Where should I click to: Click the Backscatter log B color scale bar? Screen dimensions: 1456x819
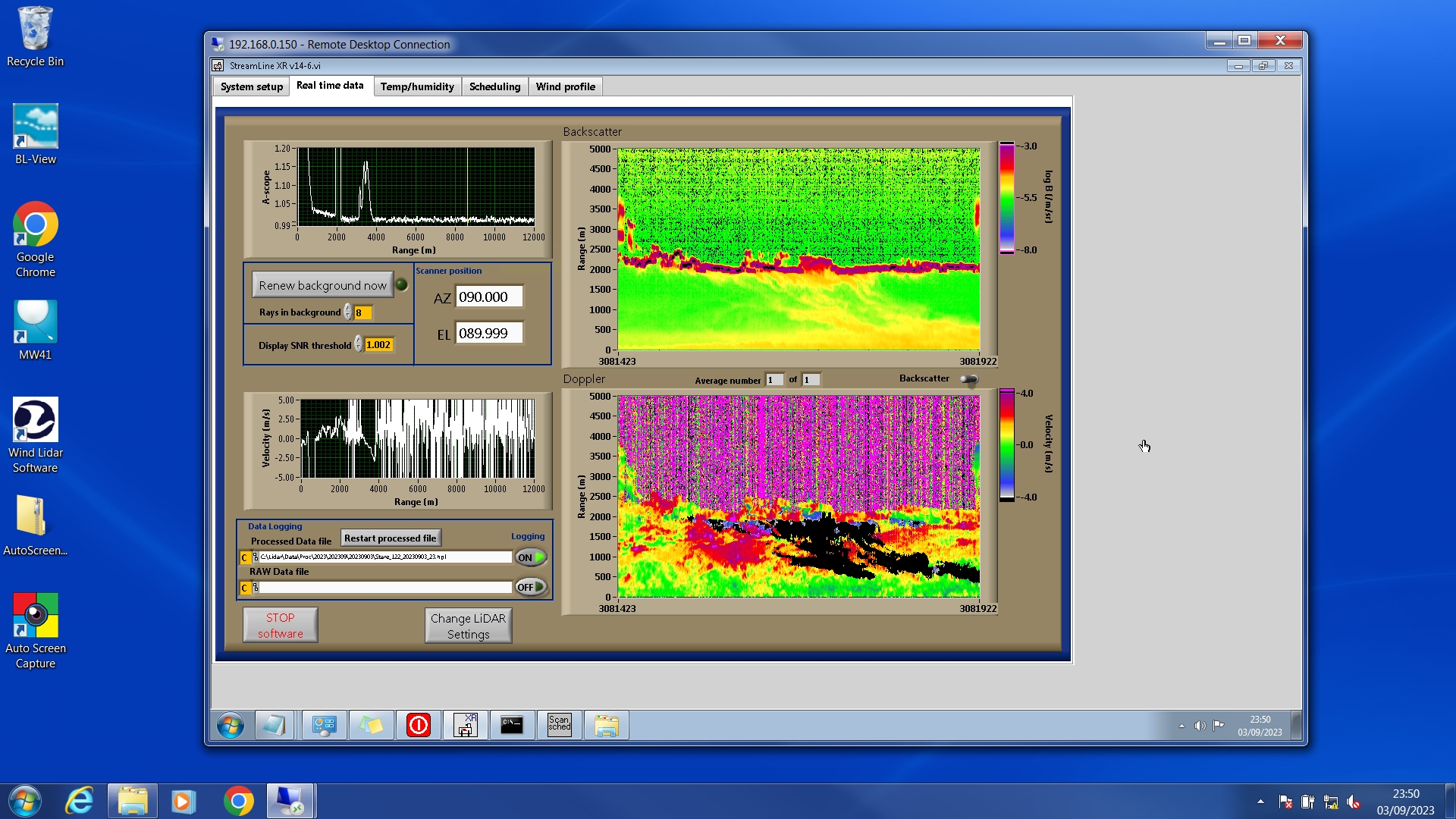(x=1006, y=197)
